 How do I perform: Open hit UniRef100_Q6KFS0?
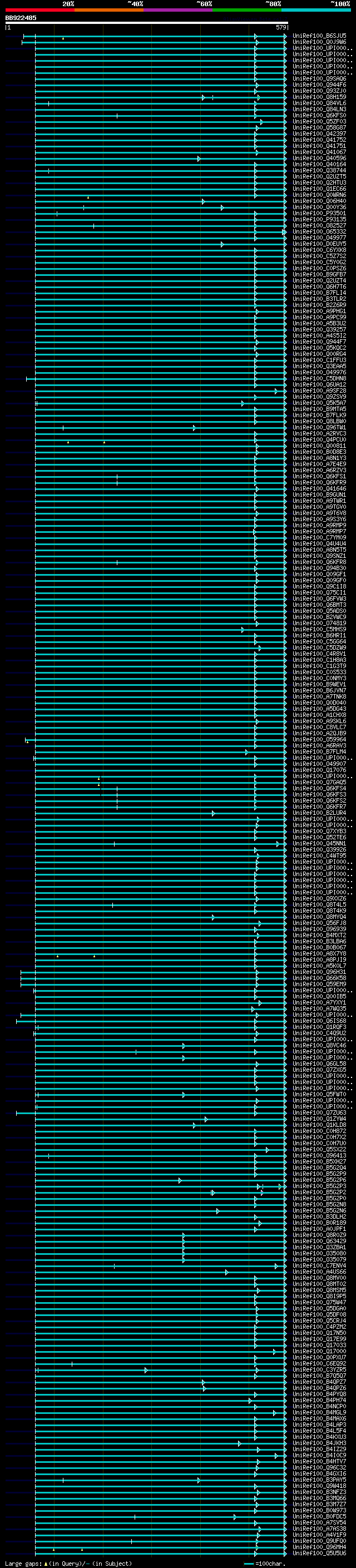point(319,116)
